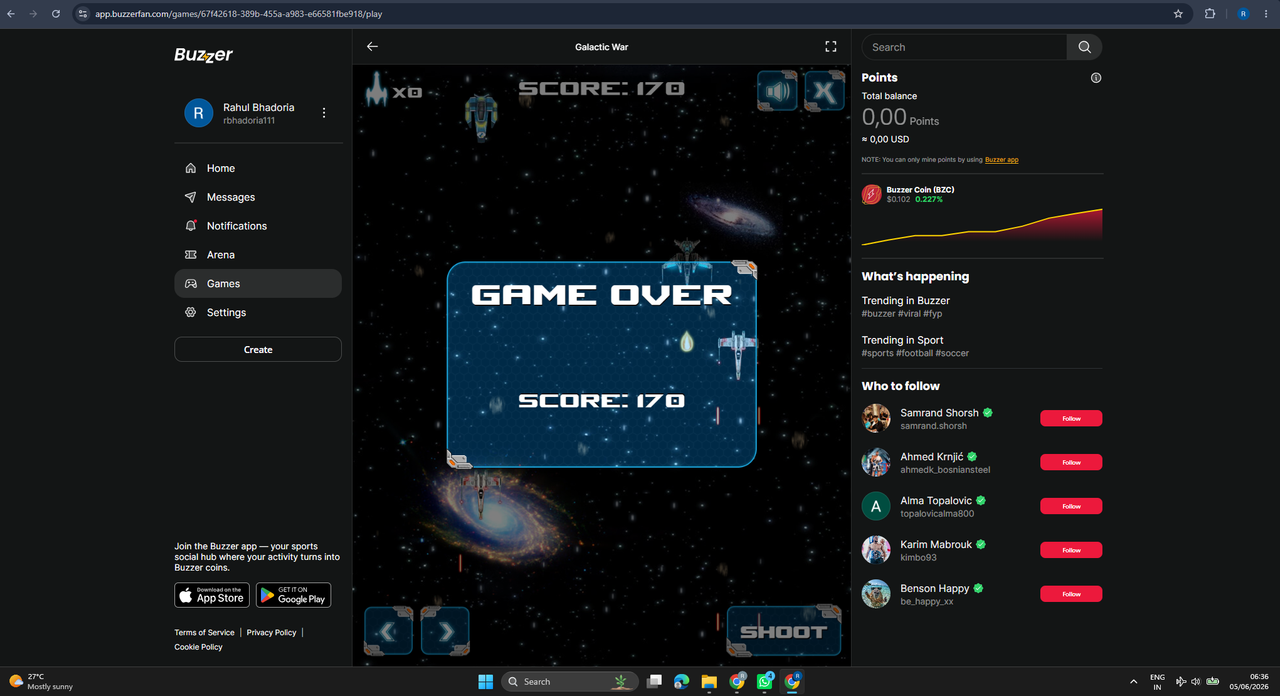Enter fullscreen mode for game
Image resolution: width=1280 pixels, height=696 pixels.
[x=830, y=47]
